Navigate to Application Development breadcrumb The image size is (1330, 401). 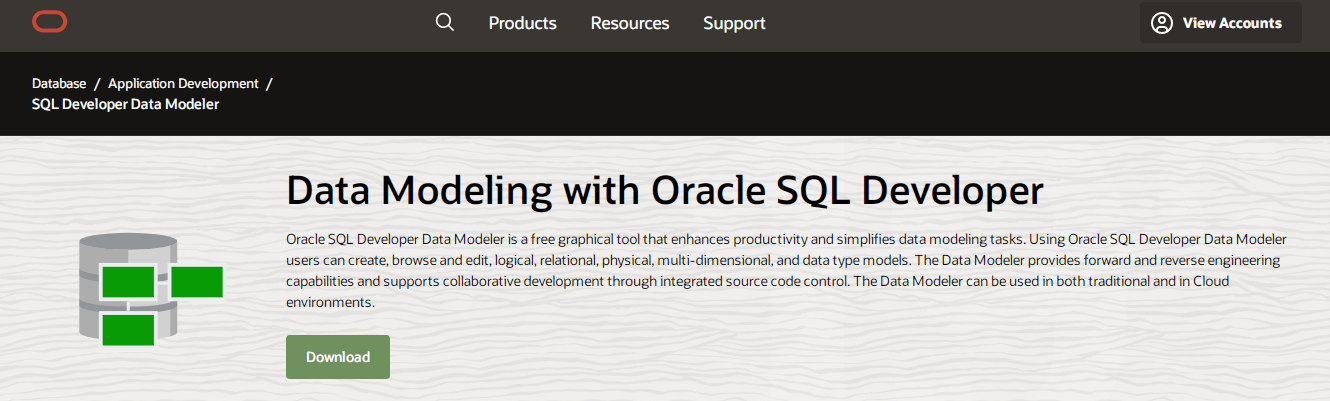[x=183, y=84]
